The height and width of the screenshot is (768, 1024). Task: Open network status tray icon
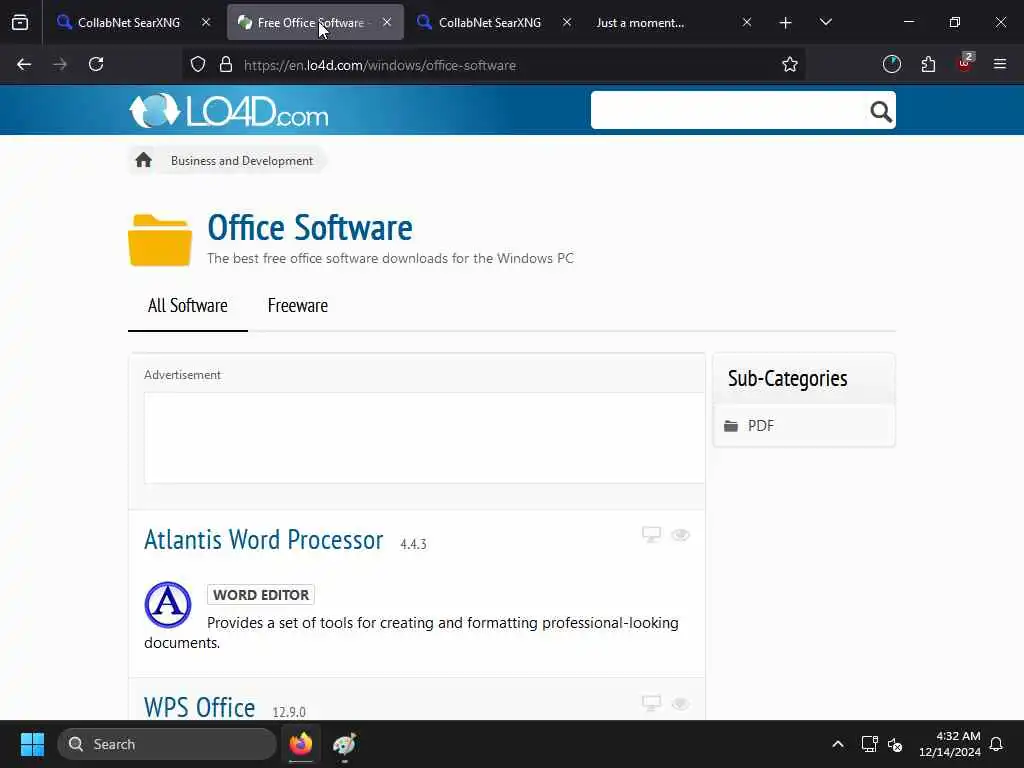[x=869, y=744]
